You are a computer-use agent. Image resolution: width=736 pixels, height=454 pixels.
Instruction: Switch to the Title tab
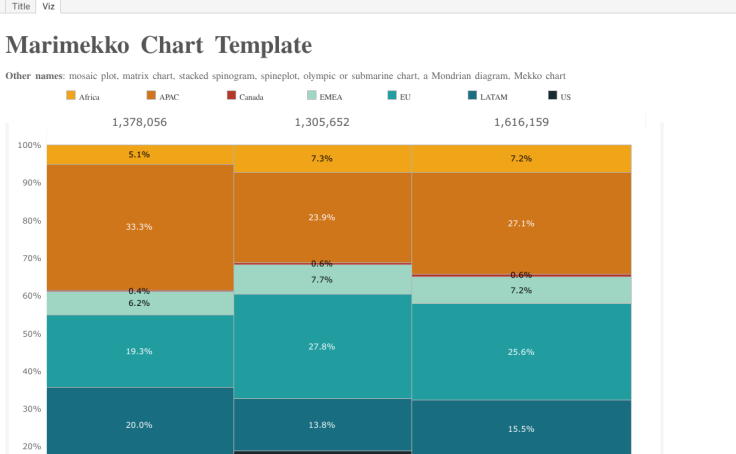tap(20, 6)
